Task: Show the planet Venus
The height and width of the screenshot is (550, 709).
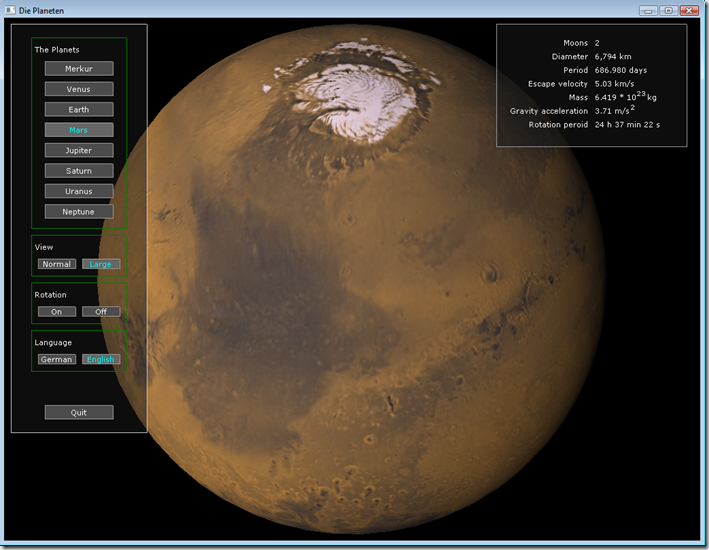Action: tap(79, 89)
